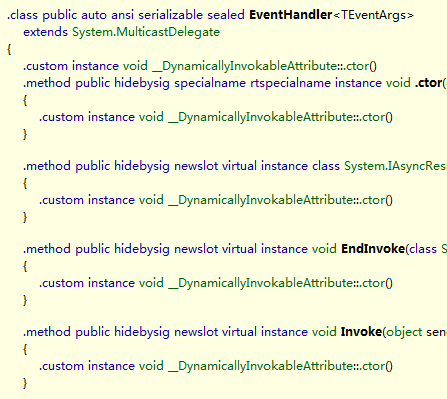Click the bold .ctor method name
447x399 pixels.
pyautogui.click(x=428, y=83)
